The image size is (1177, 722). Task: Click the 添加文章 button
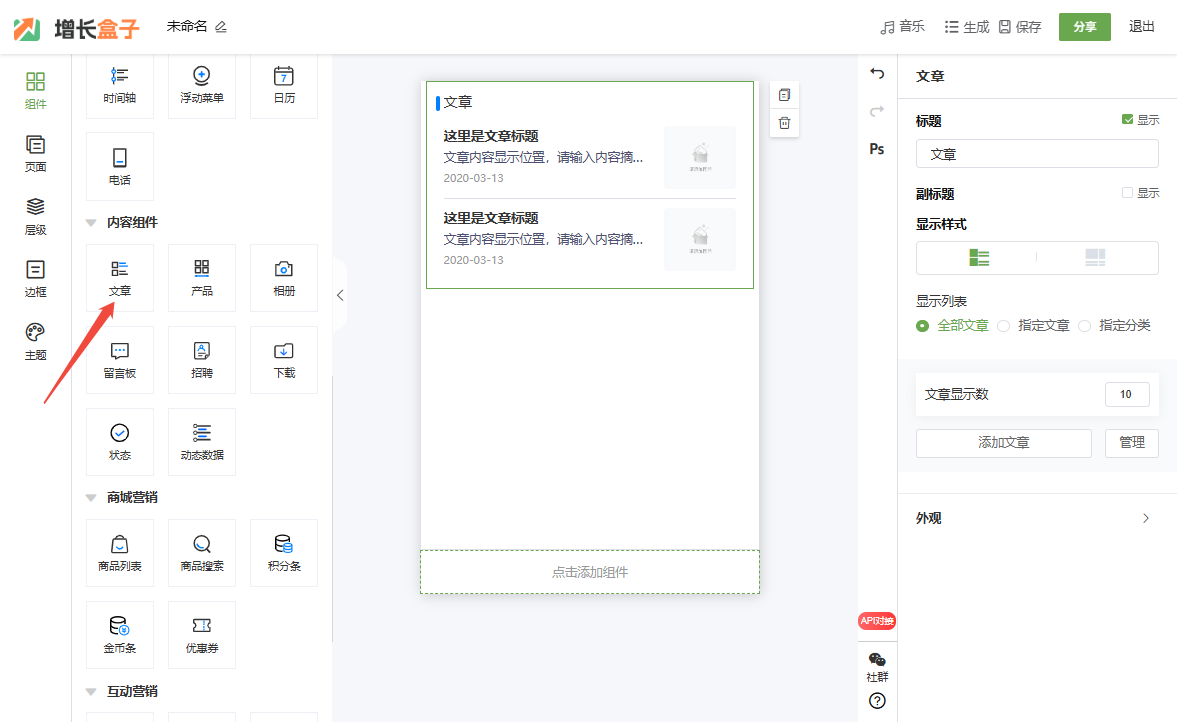coord(1003,443)
